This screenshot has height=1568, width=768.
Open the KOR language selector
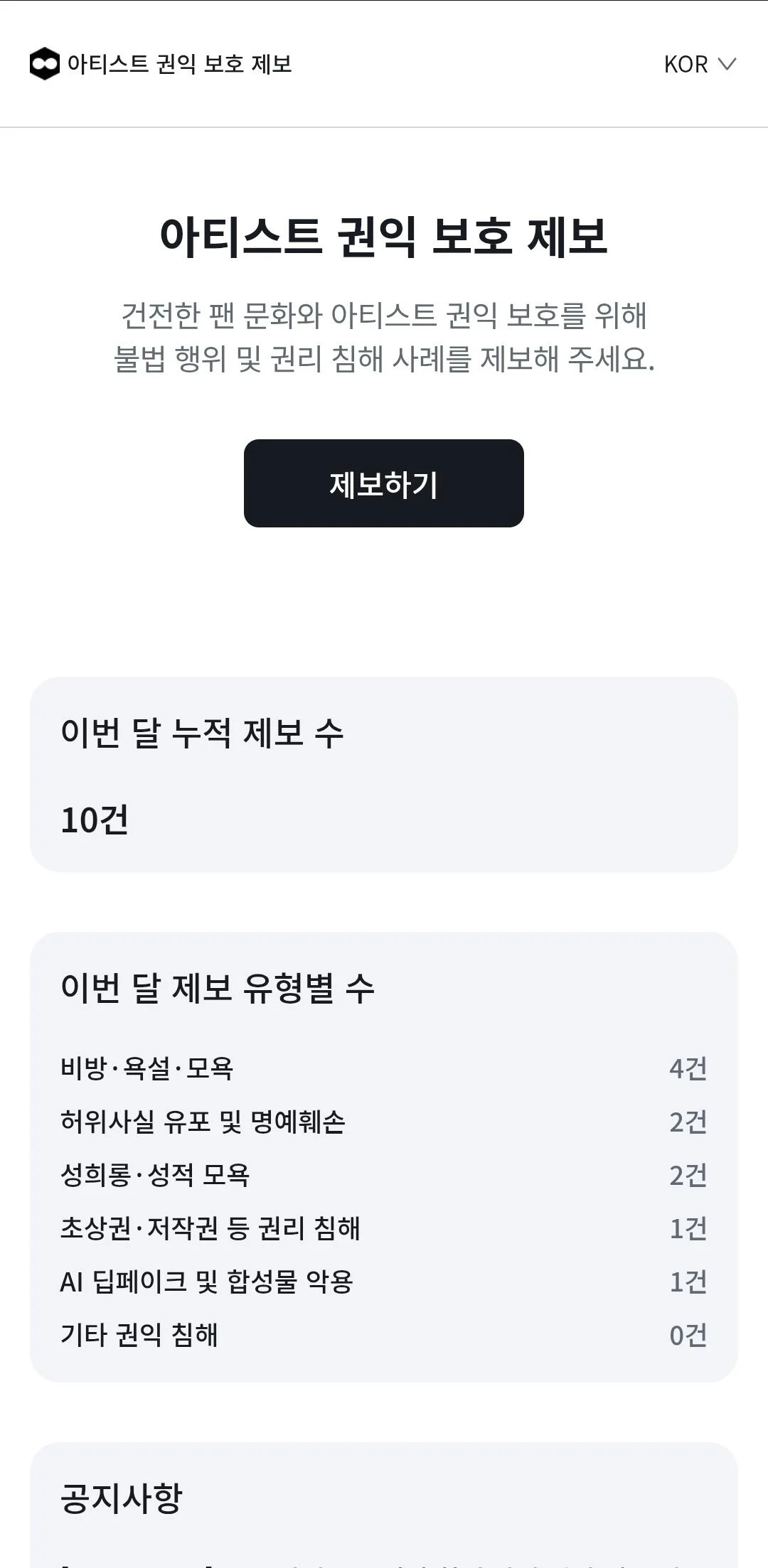coord(700,64)
